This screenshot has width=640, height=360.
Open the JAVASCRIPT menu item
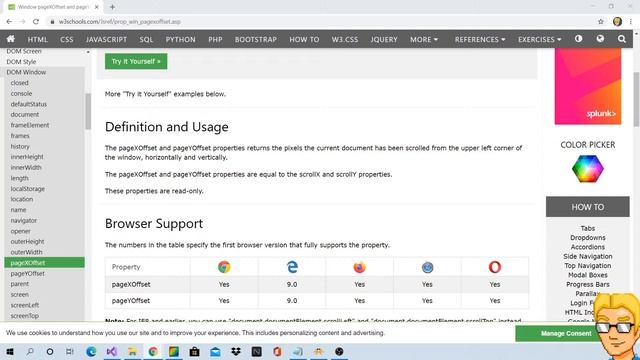coord(106,39)
